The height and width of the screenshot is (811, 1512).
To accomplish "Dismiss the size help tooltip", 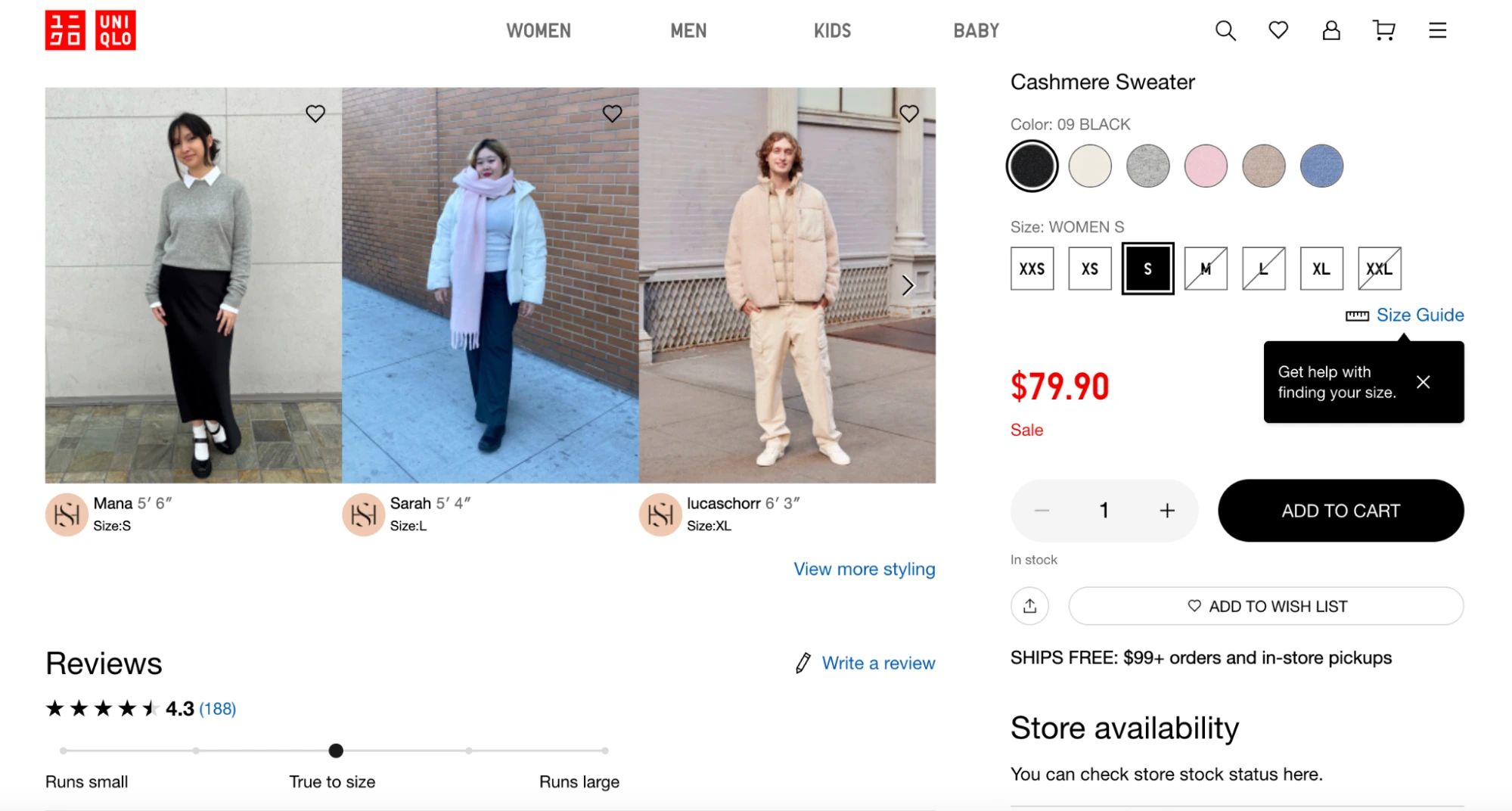I will pyautogui.click(x=1423, y=382).
